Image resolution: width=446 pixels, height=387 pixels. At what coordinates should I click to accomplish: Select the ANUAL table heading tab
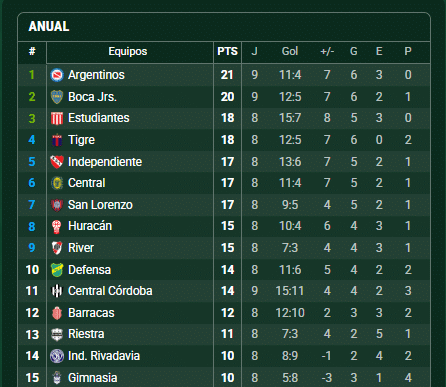(49, 26)
